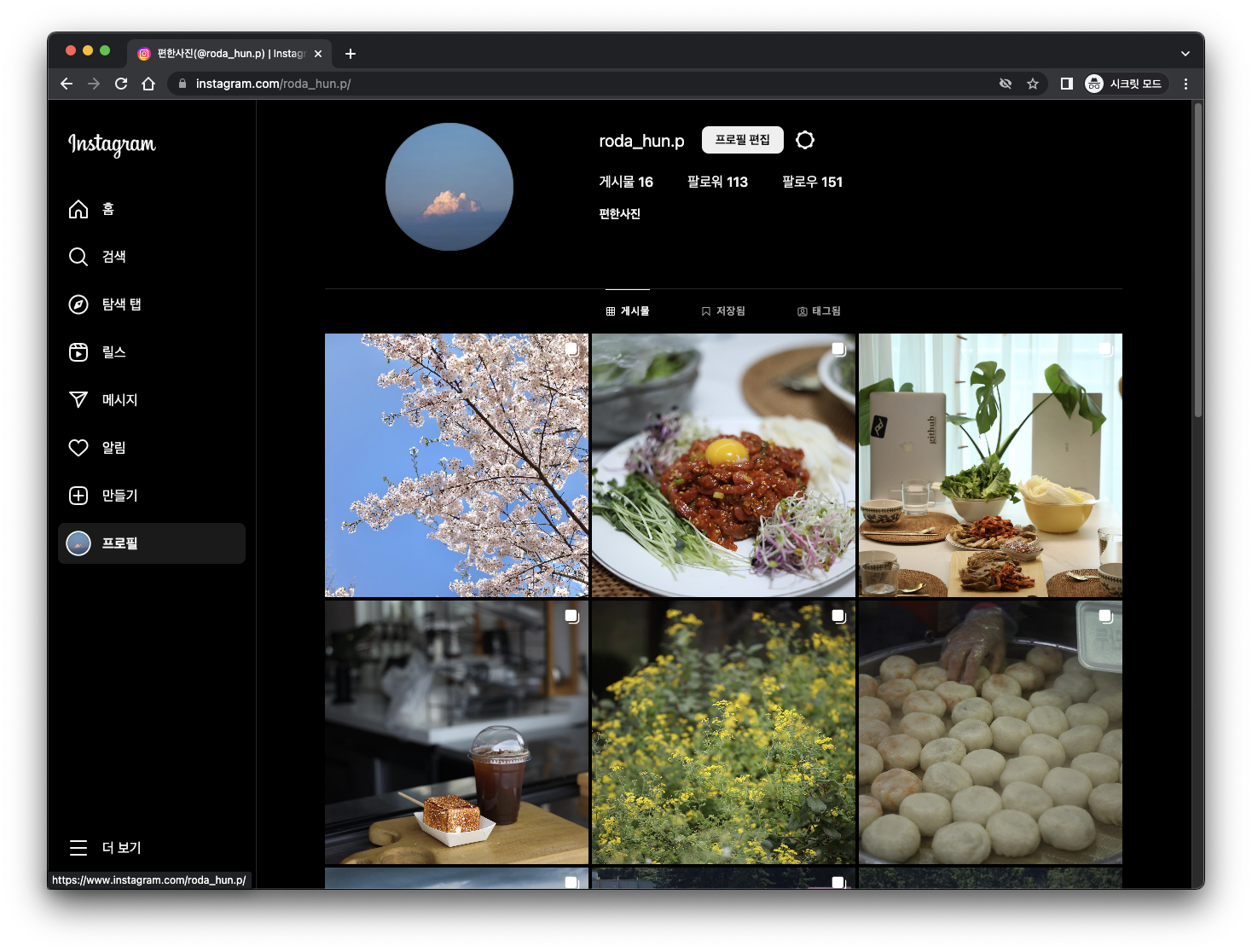Bookmark this page with star icon

pos(1033,84)
